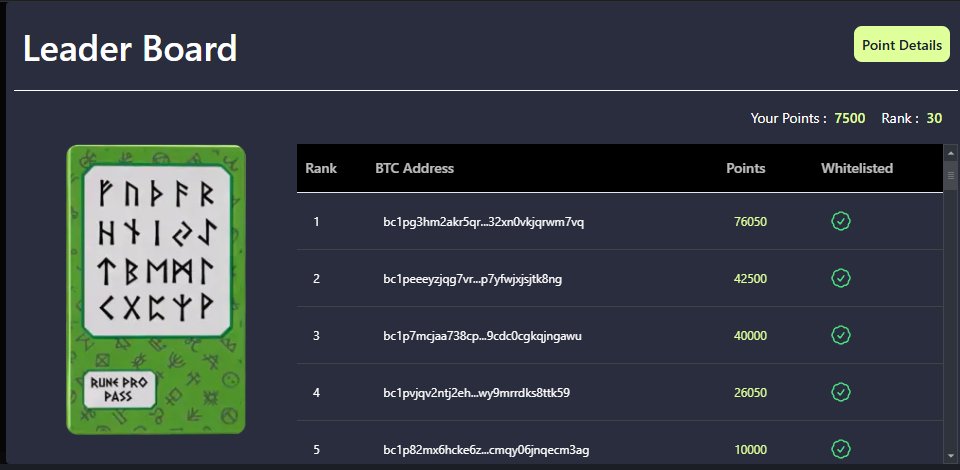The image size is (960, 470).
Task: Click whitelisted check icon for rank 3
Action: click(x=841, y=335)
